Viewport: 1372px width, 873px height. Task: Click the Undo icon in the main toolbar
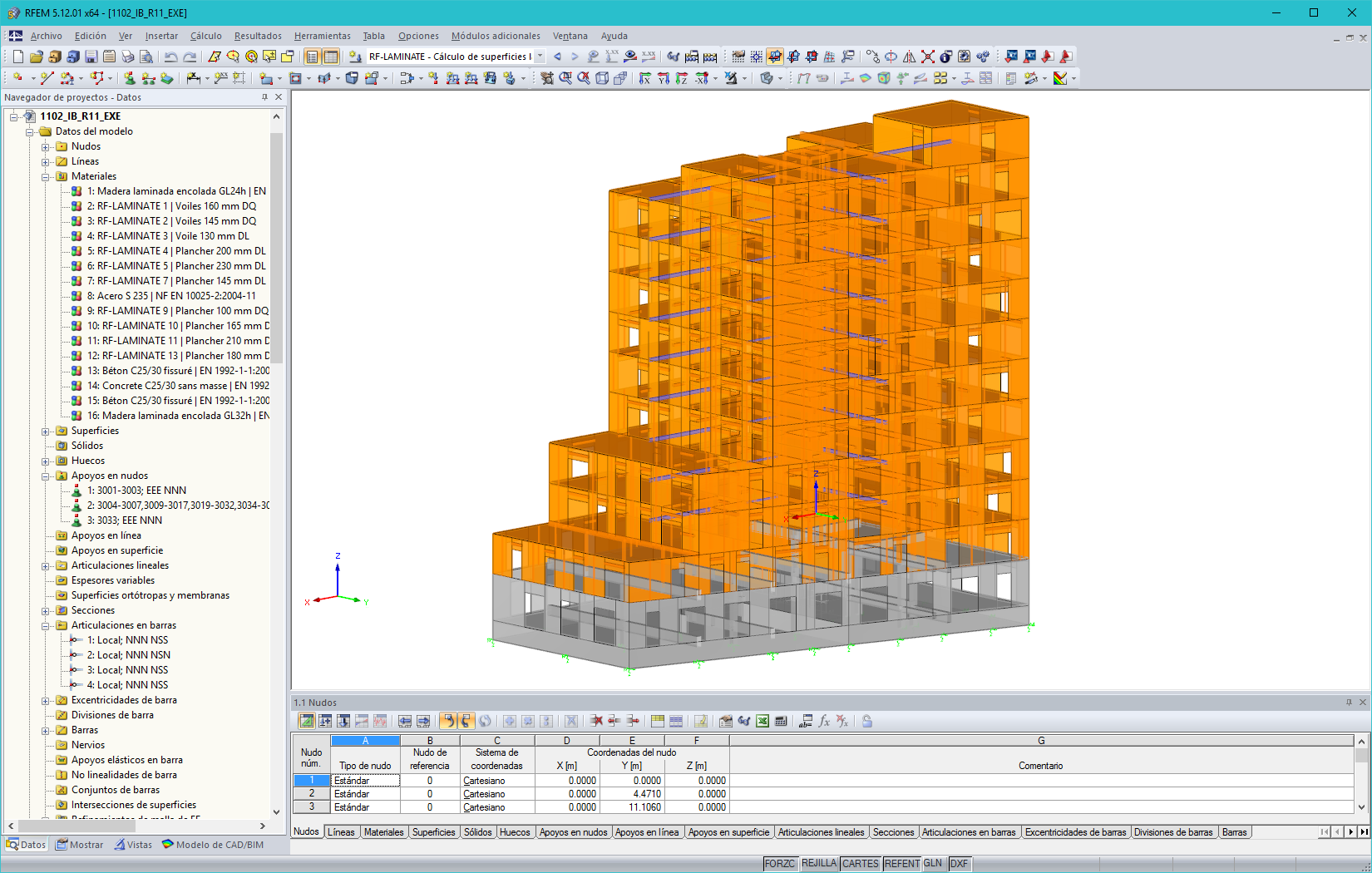click(x=169, y=56)
